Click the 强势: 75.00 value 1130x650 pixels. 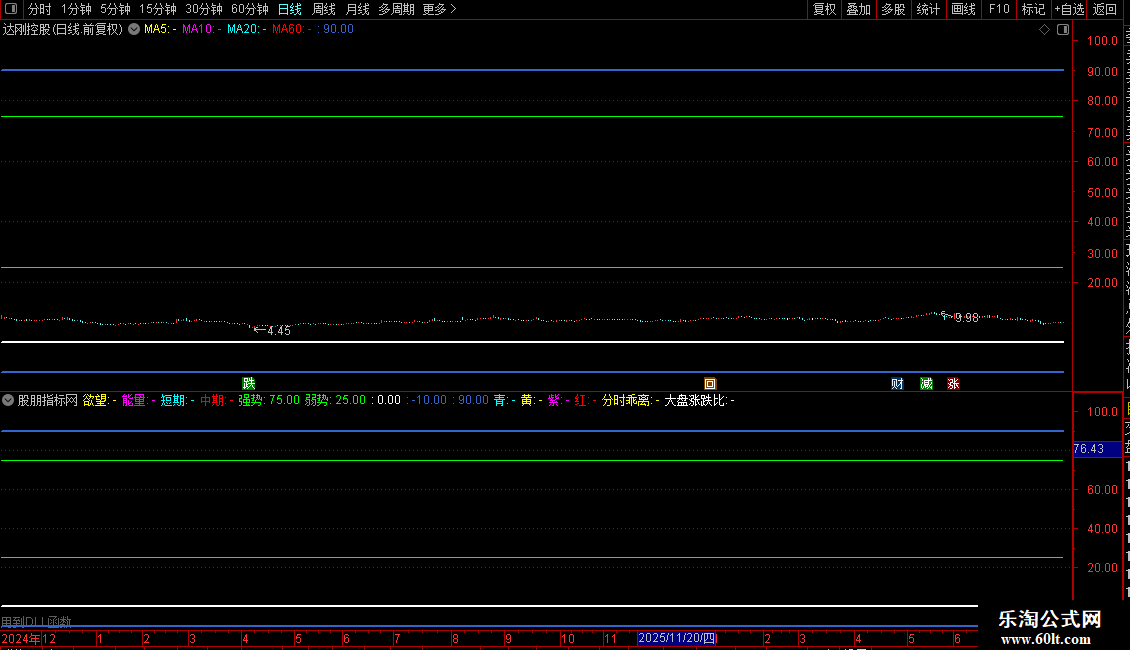269,400
